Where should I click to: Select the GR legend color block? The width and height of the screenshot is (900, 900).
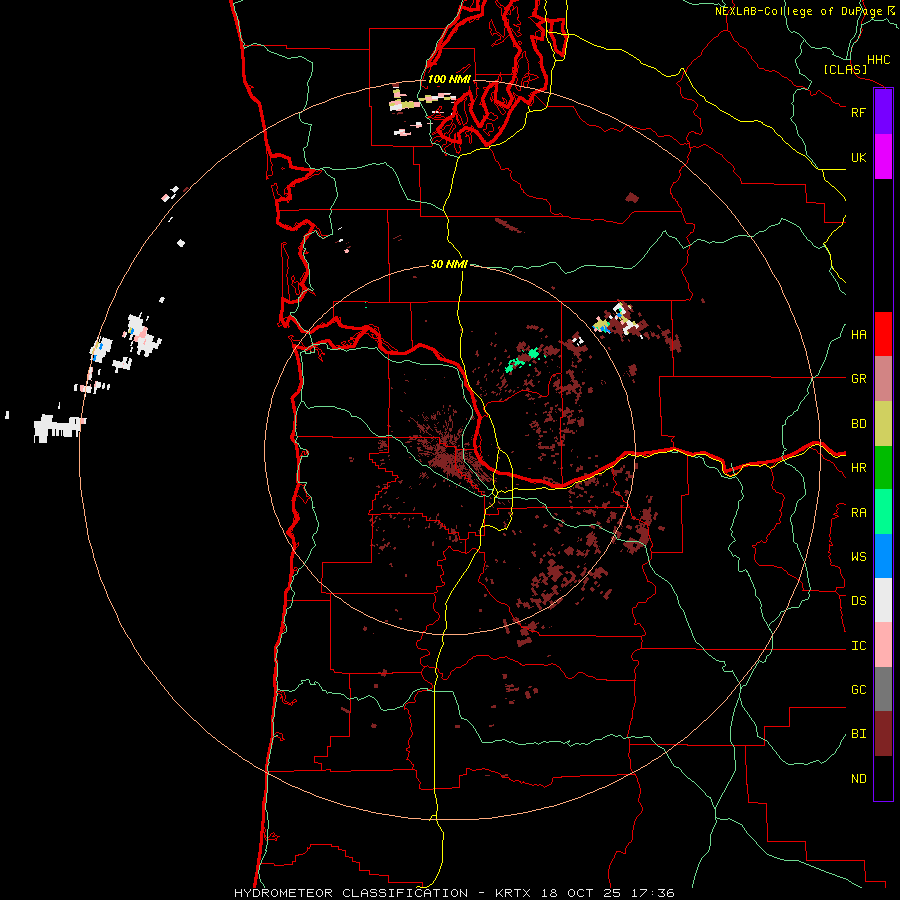tap(883, 379)
